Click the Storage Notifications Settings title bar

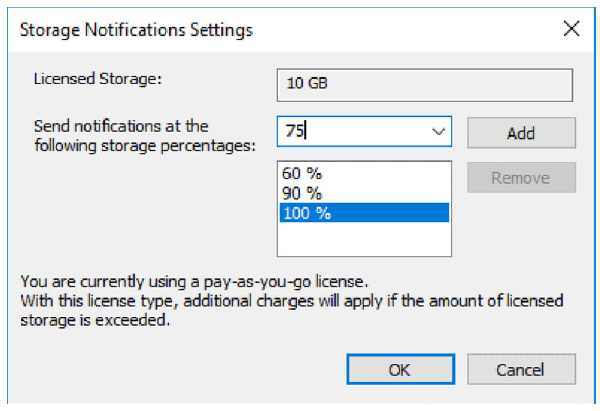(250, 29)
